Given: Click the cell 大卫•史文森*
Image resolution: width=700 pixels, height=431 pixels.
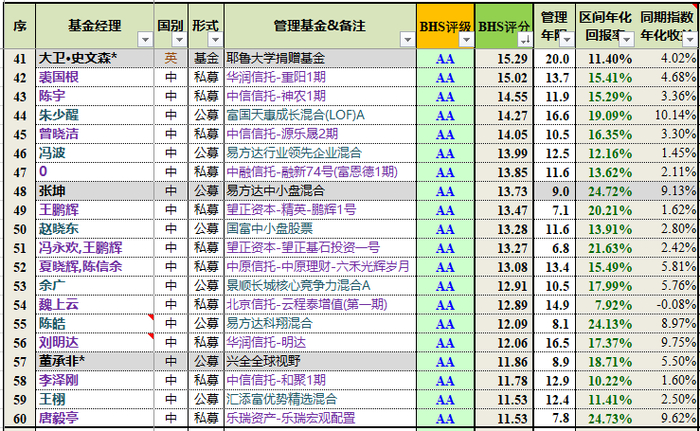Looking at the screenshot, I should pyautogui.click(x=95, y=58).
